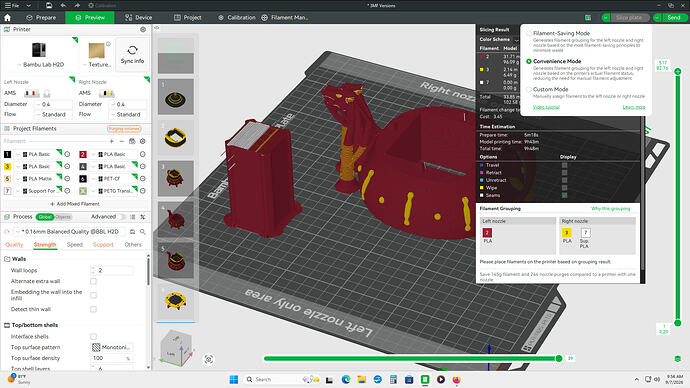Image resolution: width=690 pixels, height=388 pixels.
Task: Open the Printer settings gear icon
Action: (x=143, y=29)
